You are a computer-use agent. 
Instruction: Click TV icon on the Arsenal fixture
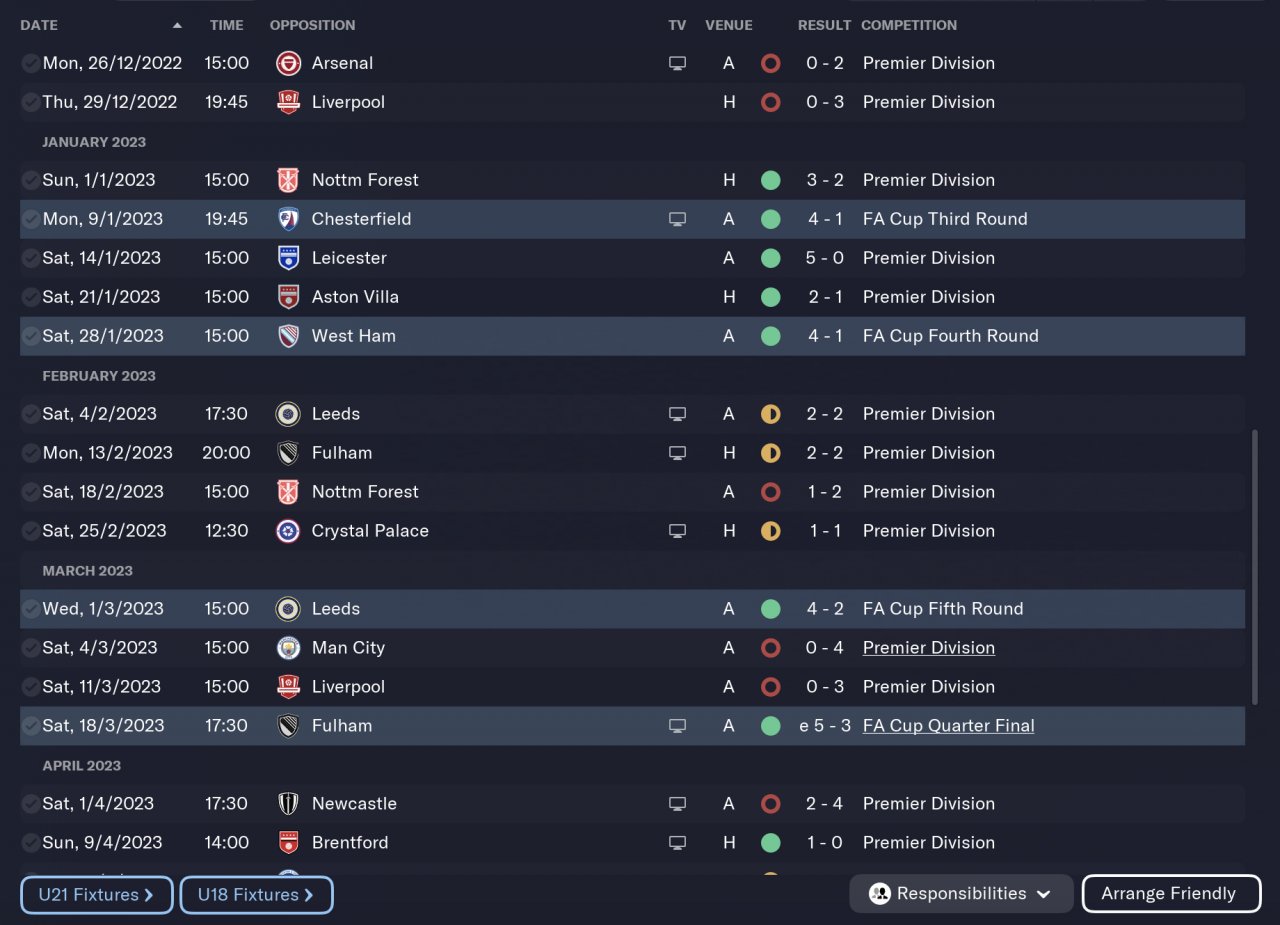(x=677, y=63)
